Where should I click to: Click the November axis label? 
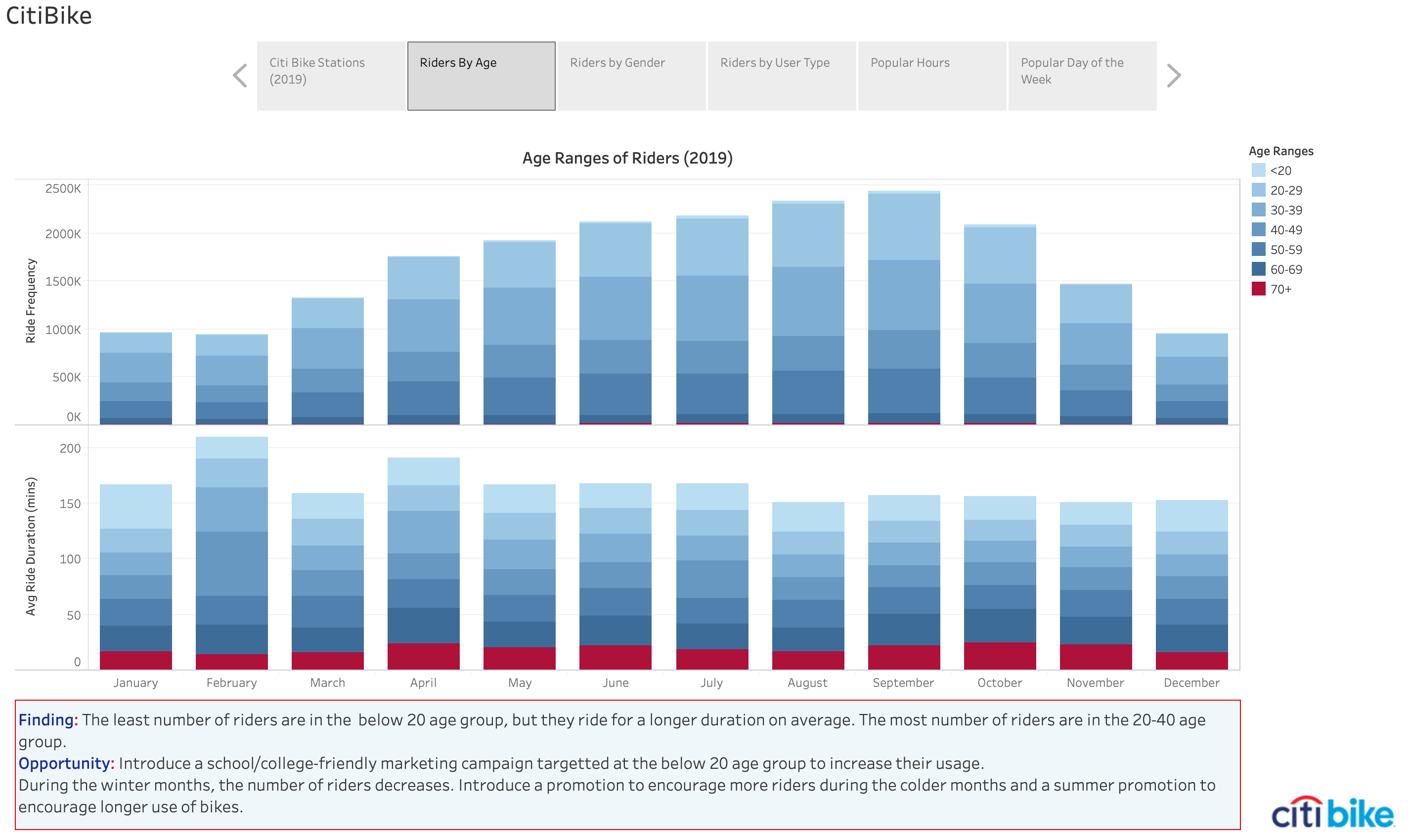(1096, 683)
